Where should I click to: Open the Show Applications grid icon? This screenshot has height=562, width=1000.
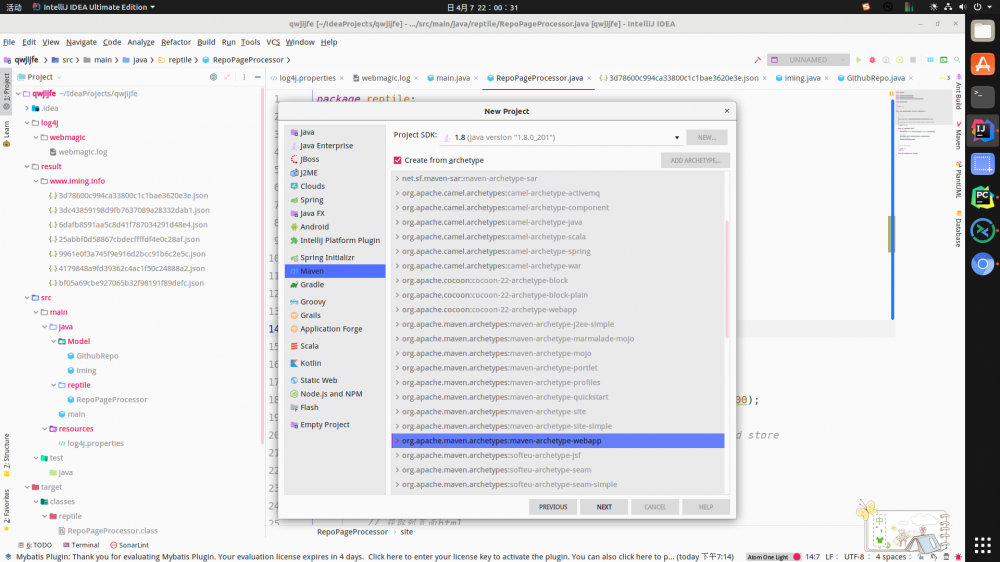982,545
